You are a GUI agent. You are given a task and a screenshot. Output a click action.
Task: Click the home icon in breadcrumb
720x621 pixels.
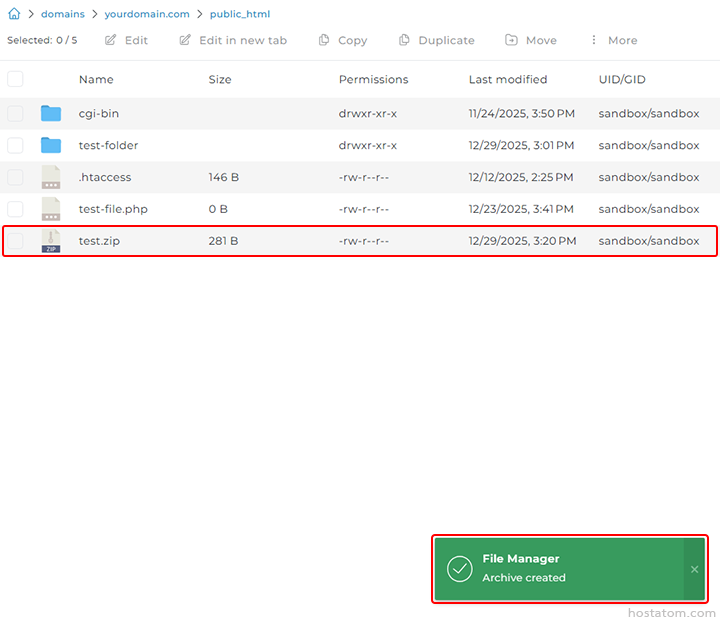tap(14, 14)
